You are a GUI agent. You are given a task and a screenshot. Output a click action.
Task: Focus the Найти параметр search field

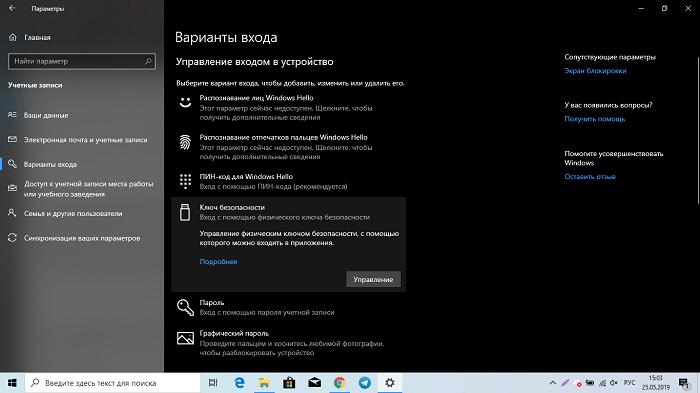tap(82, 61)
